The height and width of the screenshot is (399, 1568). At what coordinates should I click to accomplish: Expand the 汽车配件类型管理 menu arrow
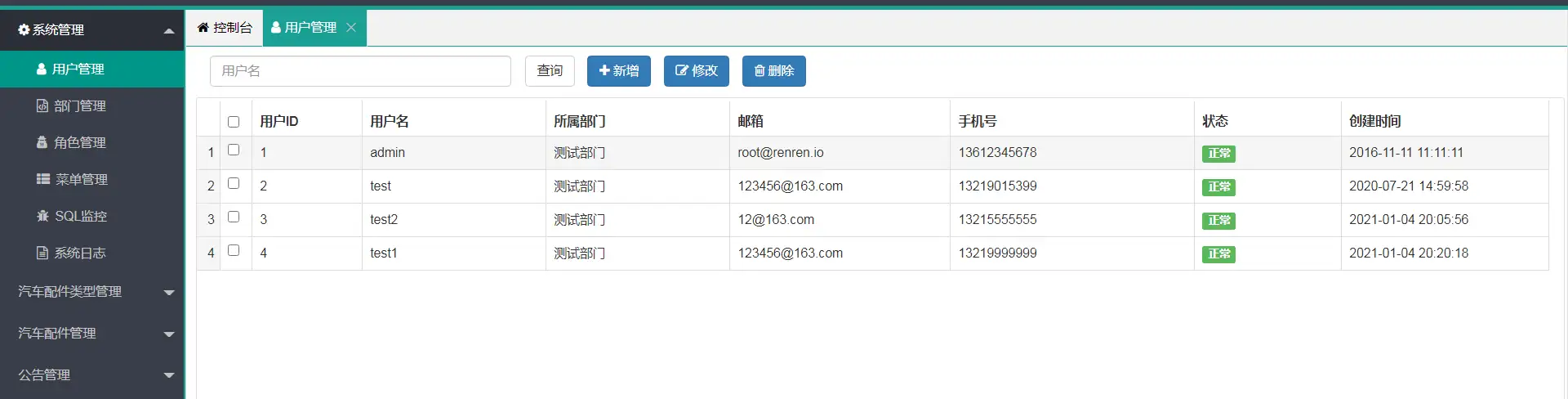(x=169, y=293)
